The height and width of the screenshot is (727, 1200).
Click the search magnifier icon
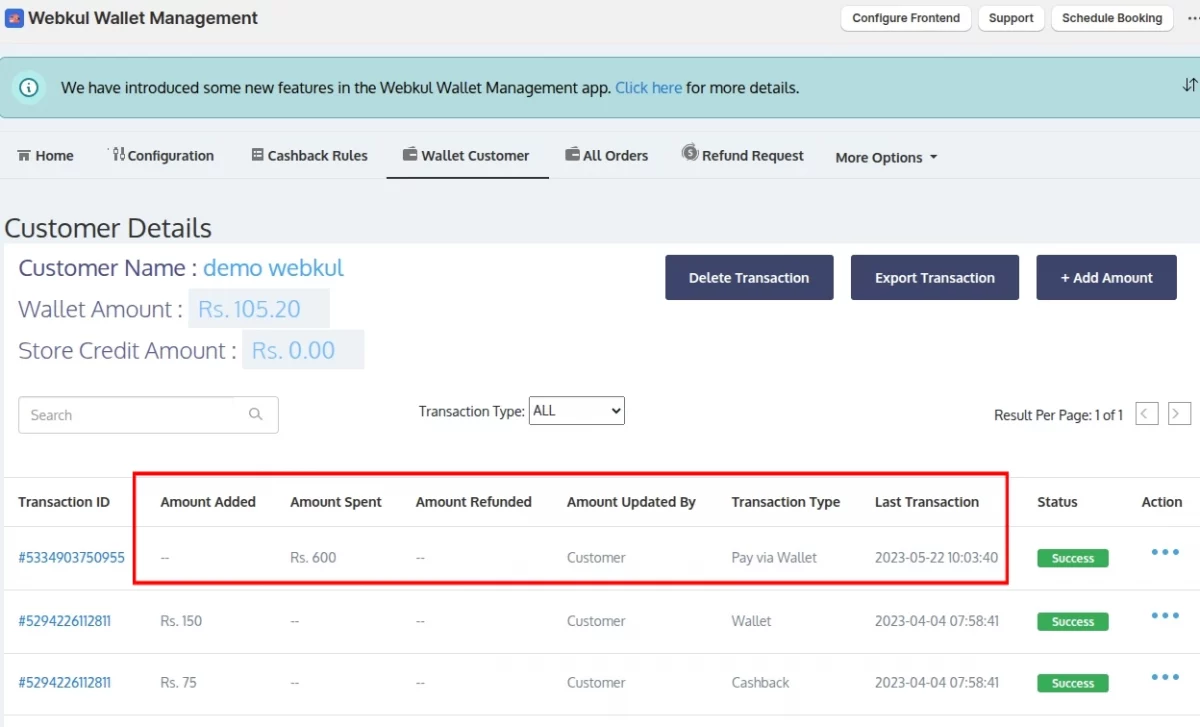tap(256, 415)
